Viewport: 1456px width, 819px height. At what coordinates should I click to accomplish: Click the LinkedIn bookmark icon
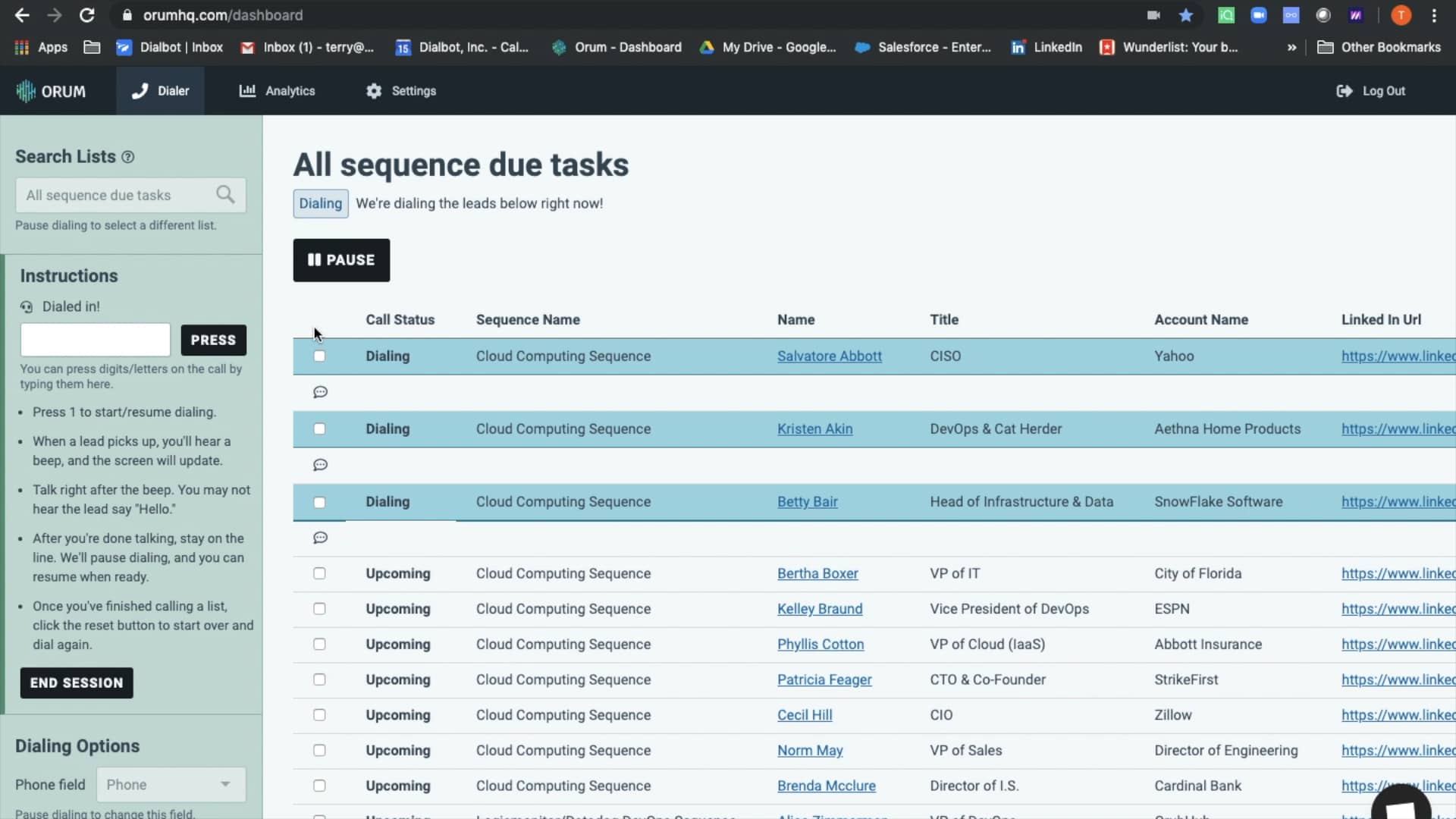point(1018,47)
